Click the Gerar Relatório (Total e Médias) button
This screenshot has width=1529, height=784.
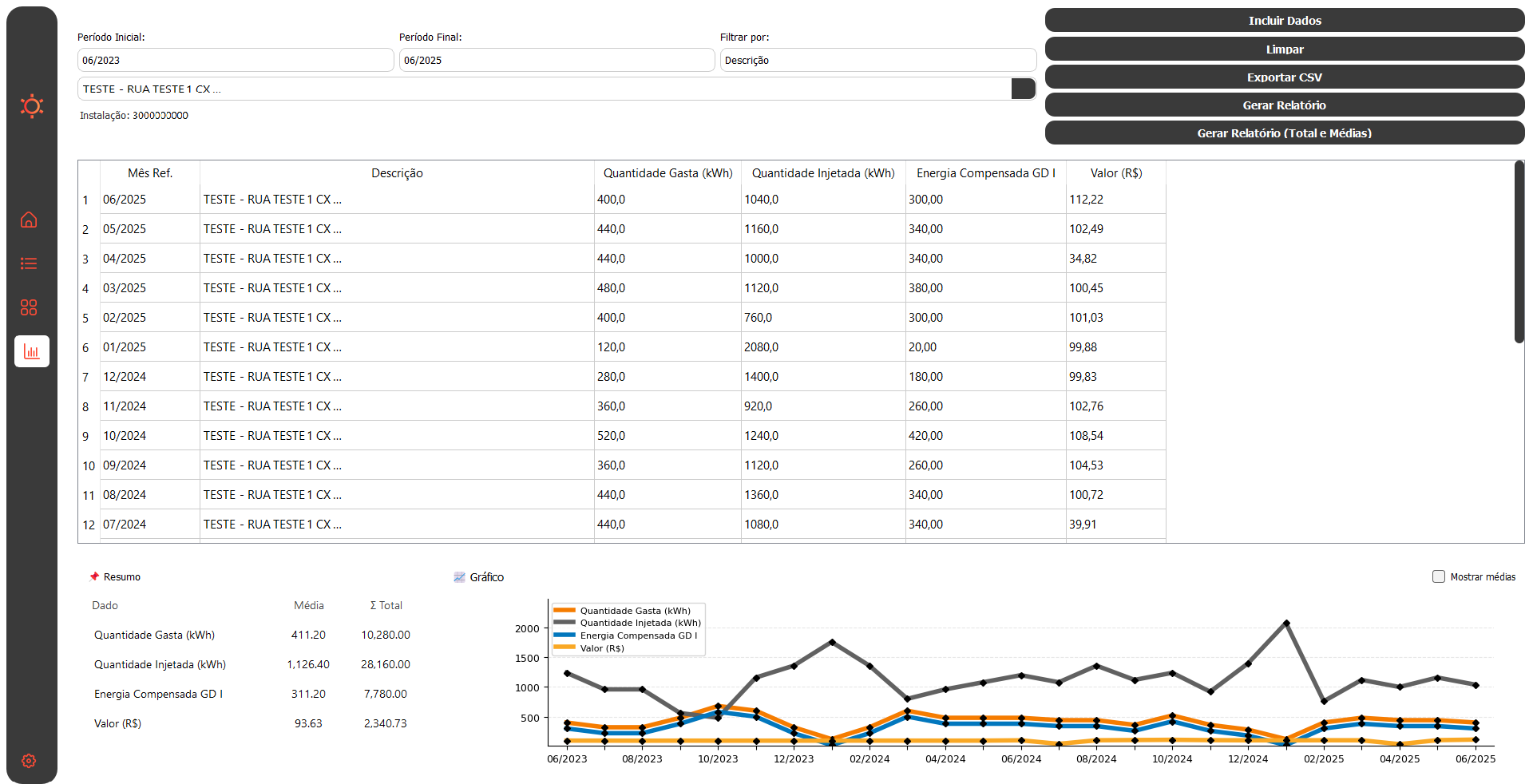pos(1284,133)
